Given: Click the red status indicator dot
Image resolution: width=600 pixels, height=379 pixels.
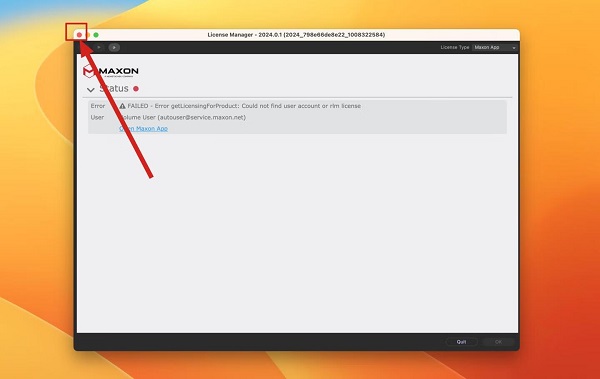Looking at the screenshot, I should coord(136,89).
